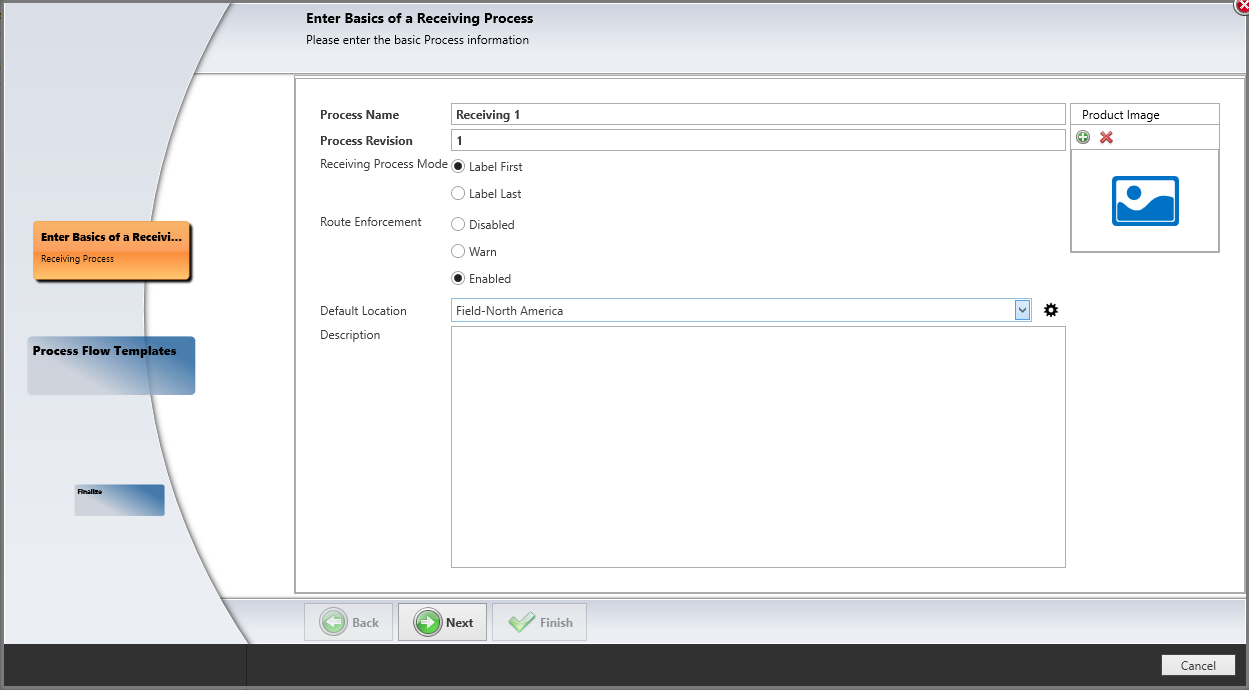
Task: Remove the product image using the red X icon
Action: pyautogui.click(x=1106, y=137)
